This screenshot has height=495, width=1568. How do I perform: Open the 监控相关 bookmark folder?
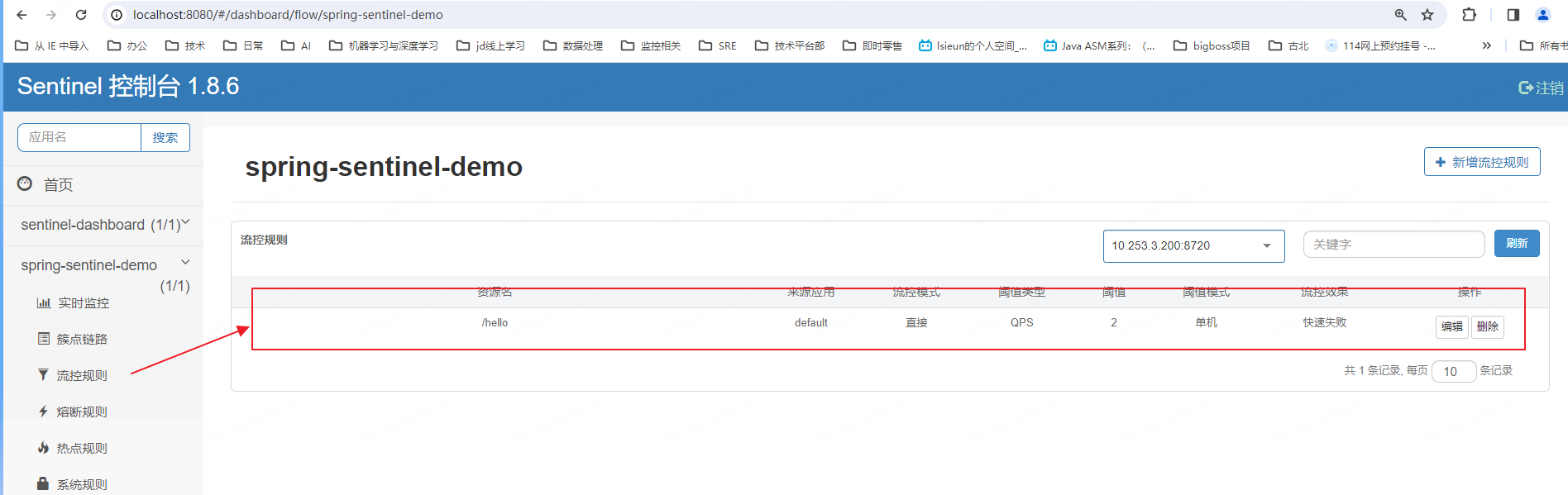(x=651, y=45)
